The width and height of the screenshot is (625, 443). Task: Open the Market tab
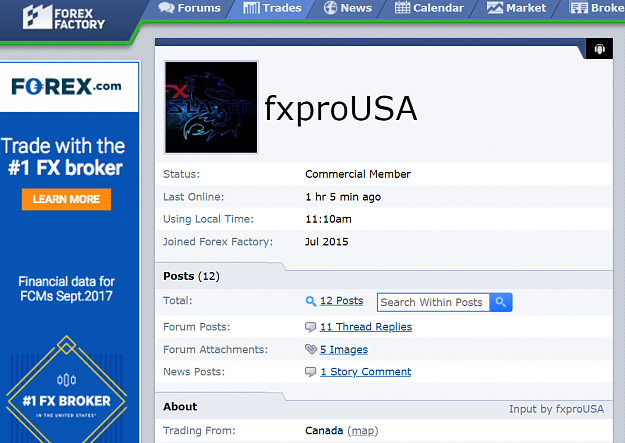pos(516,8)
